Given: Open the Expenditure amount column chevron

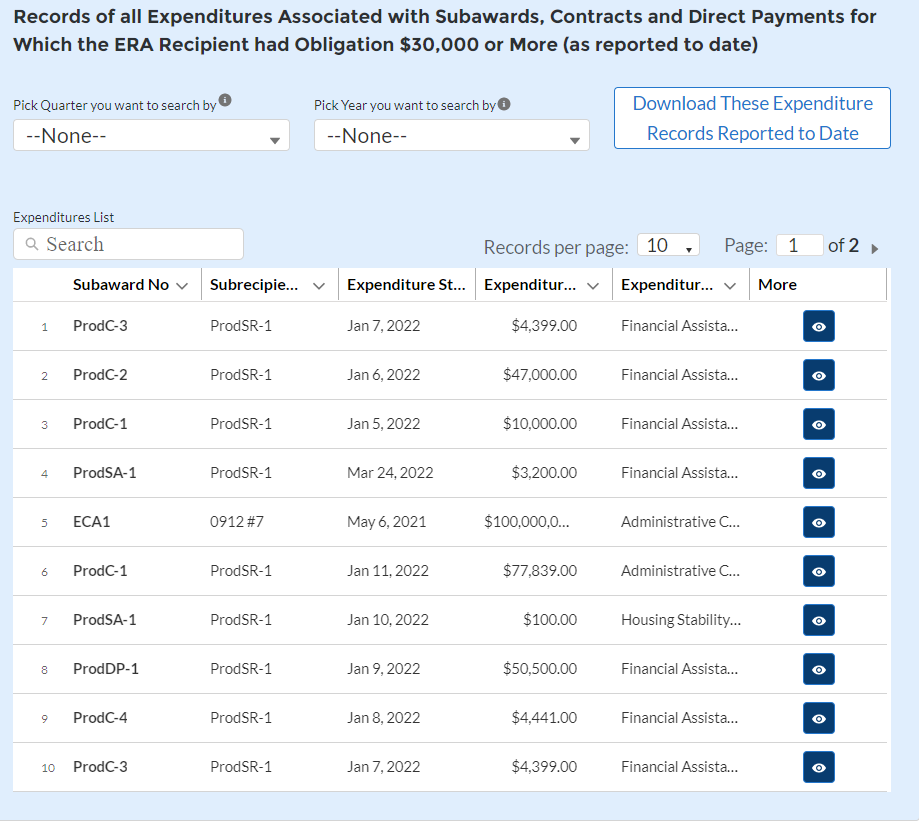Looking at the screenshot, I should (593, 285).
